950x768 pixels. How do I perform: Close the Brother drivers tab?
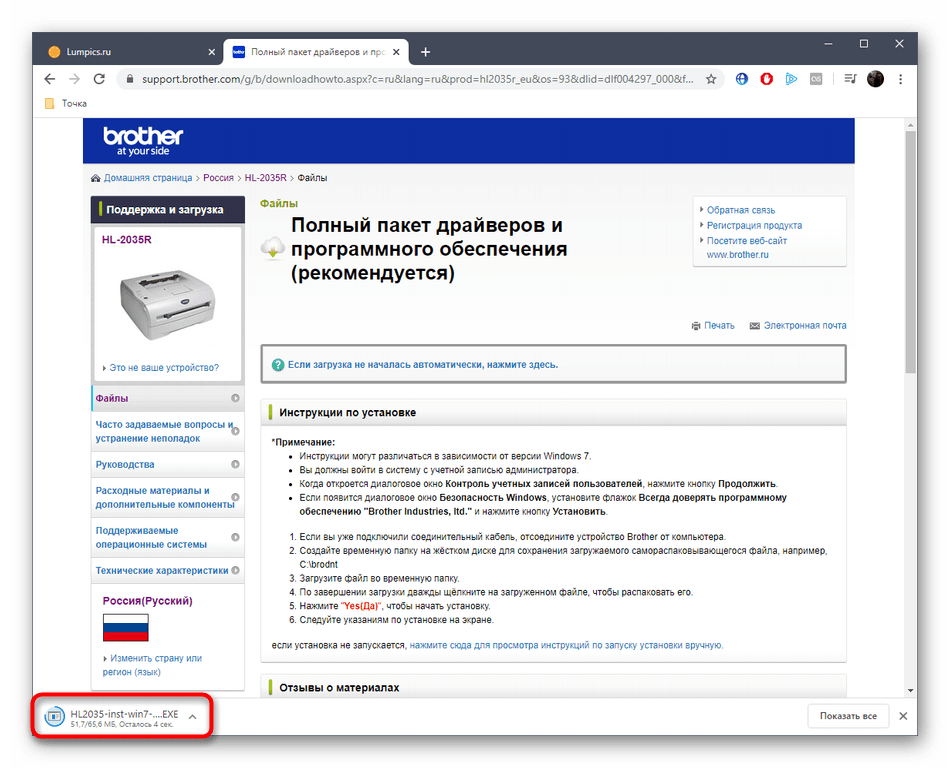click(x=396, y=52)
